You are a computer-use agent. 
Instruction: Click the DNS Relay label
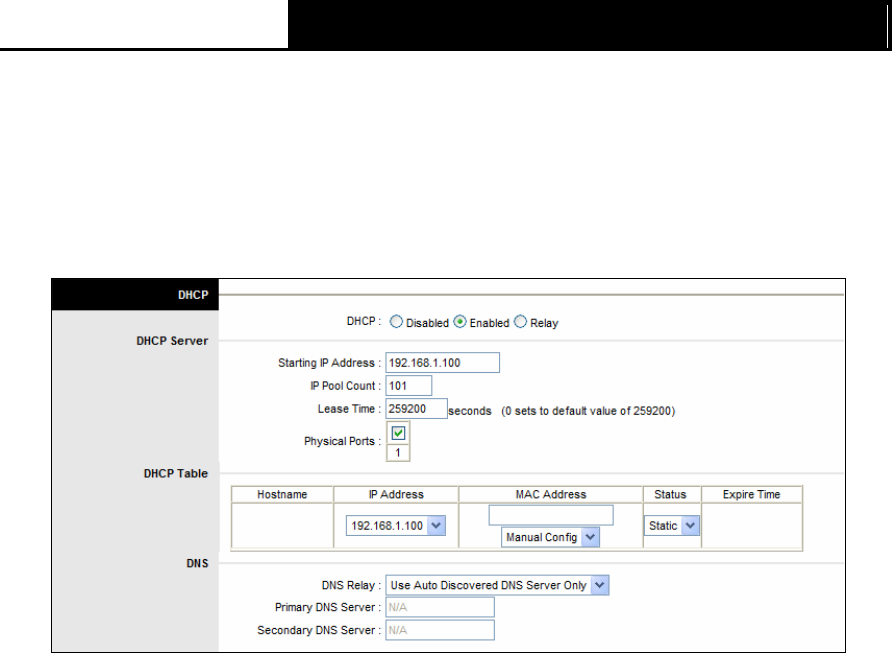[x=351, y=585]
